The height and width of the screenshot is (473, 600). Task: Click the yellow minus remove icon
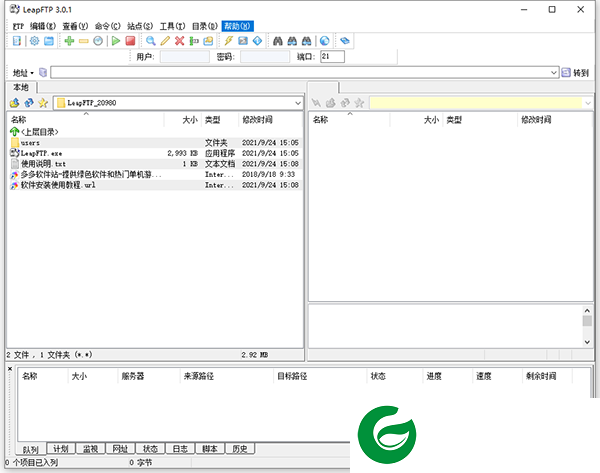[x=83, y=41]
